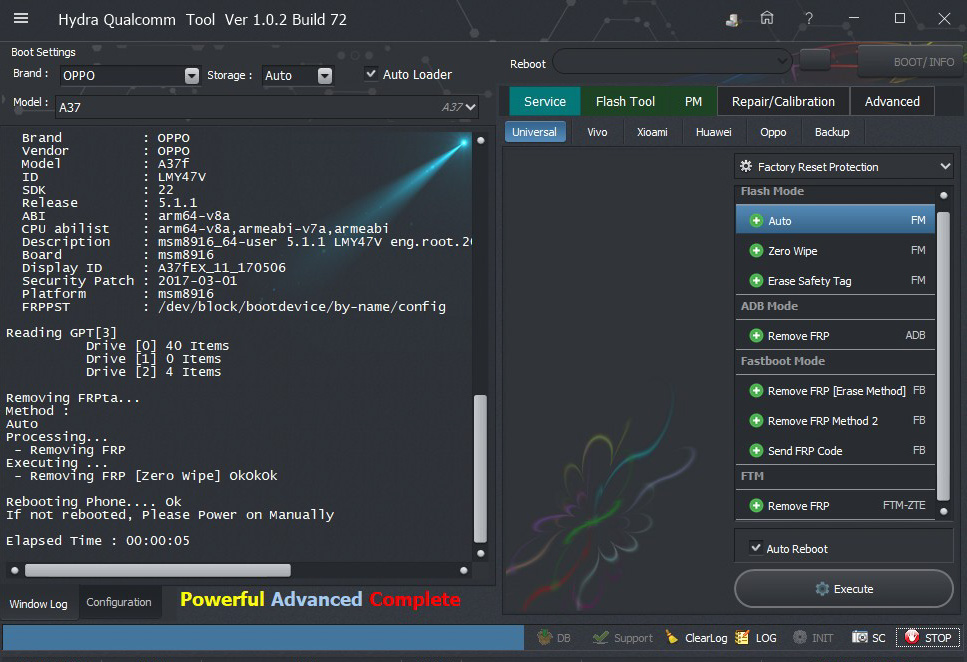This screenshot has width=967, height=662.
Task: Expand the Model A37 dropdown
Action: click(x=471, y=107)
